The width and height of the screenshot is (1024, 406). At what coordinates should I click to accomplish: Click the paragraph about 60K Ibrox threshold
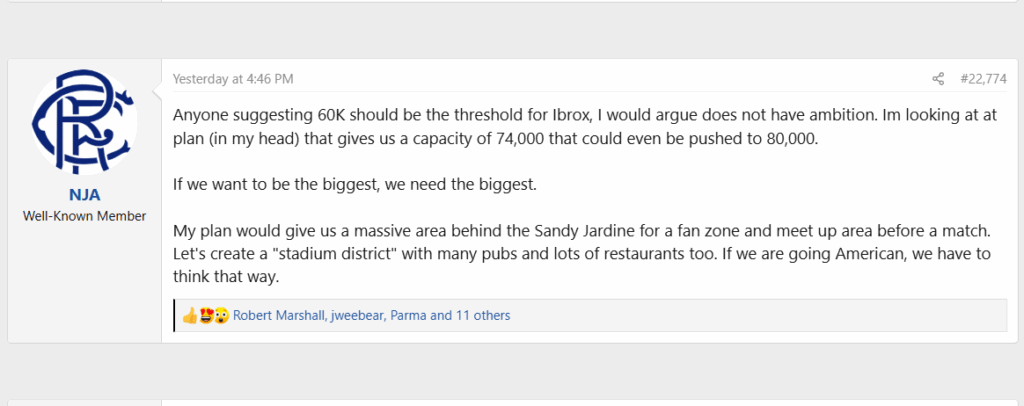click(585, 127)
